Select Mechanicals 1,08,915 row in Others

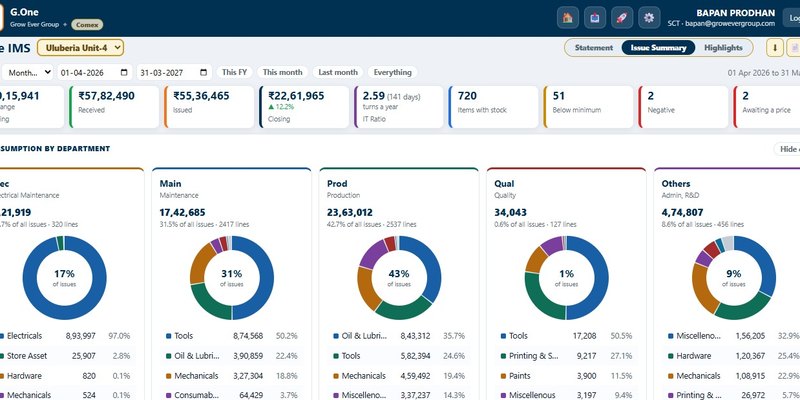pyautogui.click(x=732, y=376)
